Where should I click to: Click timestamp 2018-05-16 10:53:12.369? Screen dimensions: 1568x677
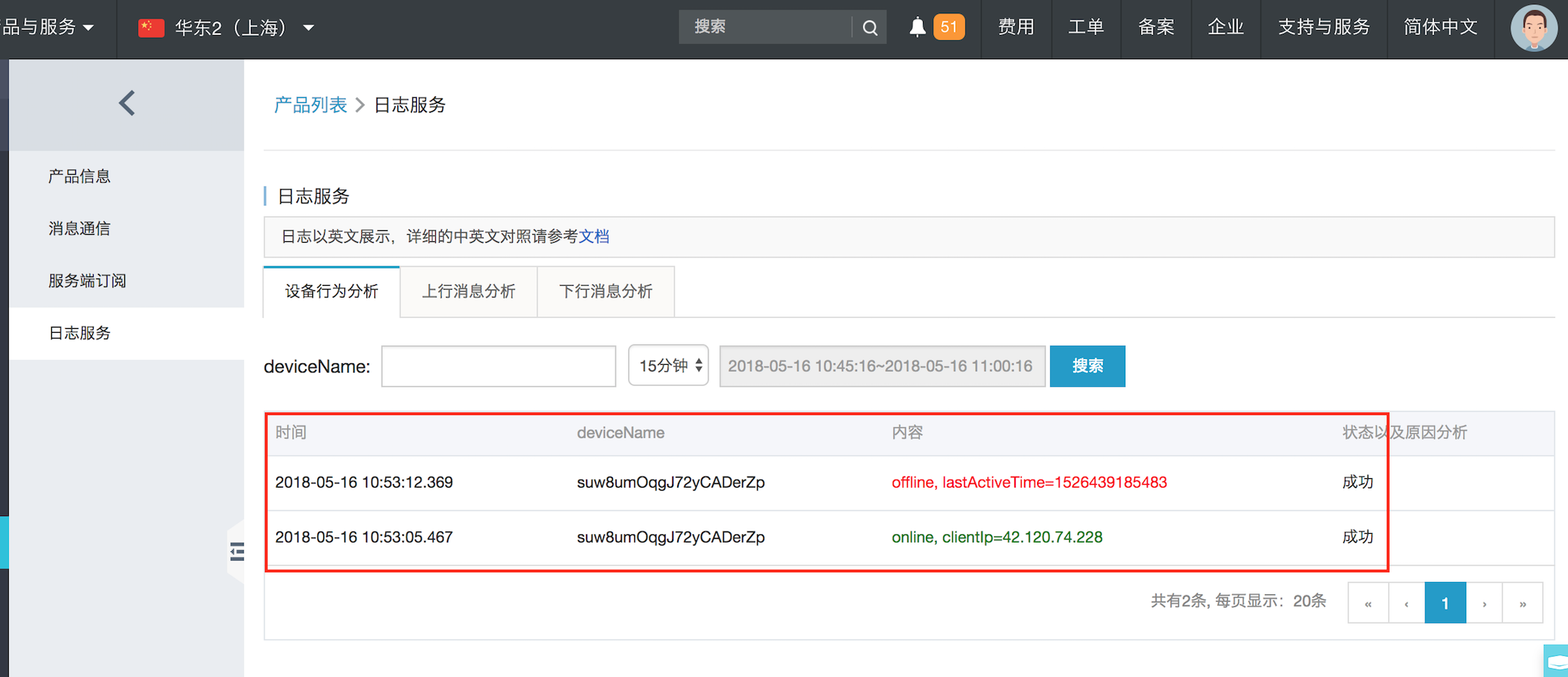pyautogui.click(x=364, y=483)
